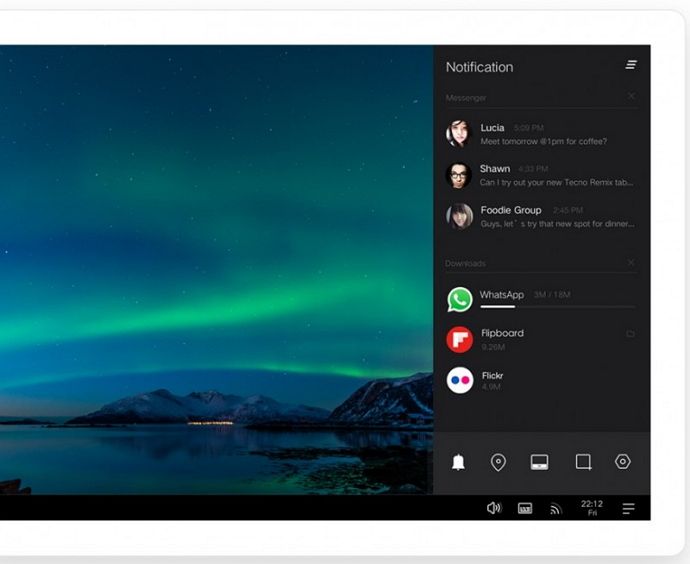
Task: Select the Flickr download entry name
Action: (492, 376)
